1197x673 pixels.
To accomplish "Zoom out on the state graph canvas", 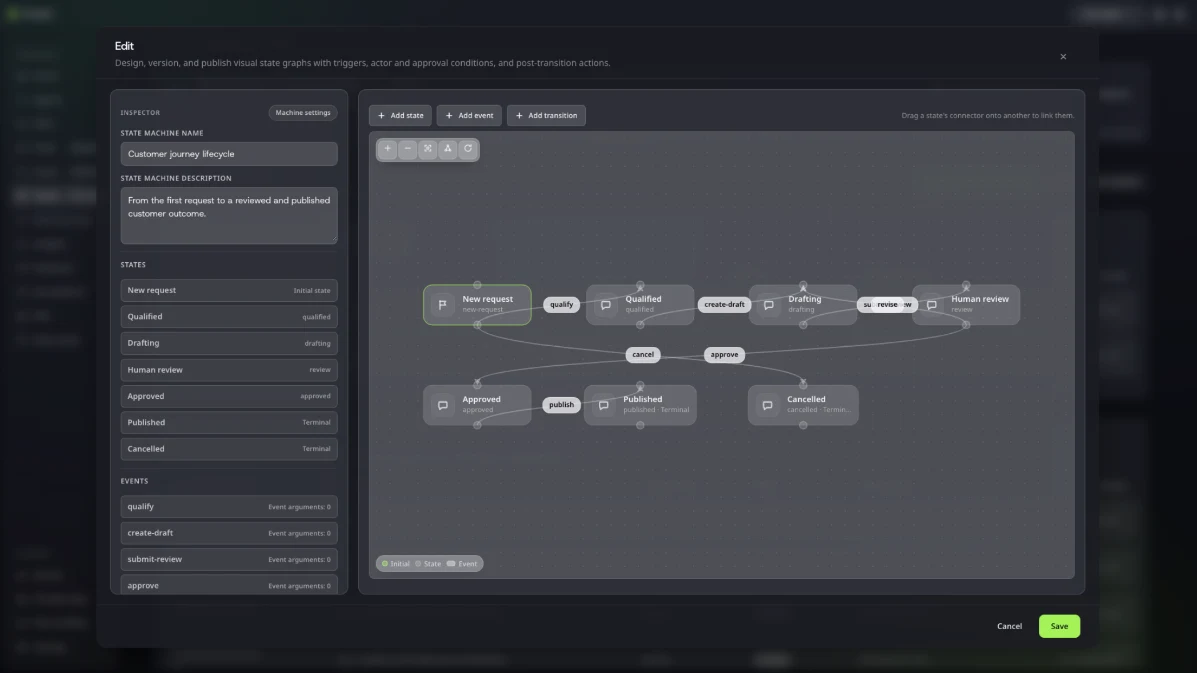I will (x=408, y=149).
